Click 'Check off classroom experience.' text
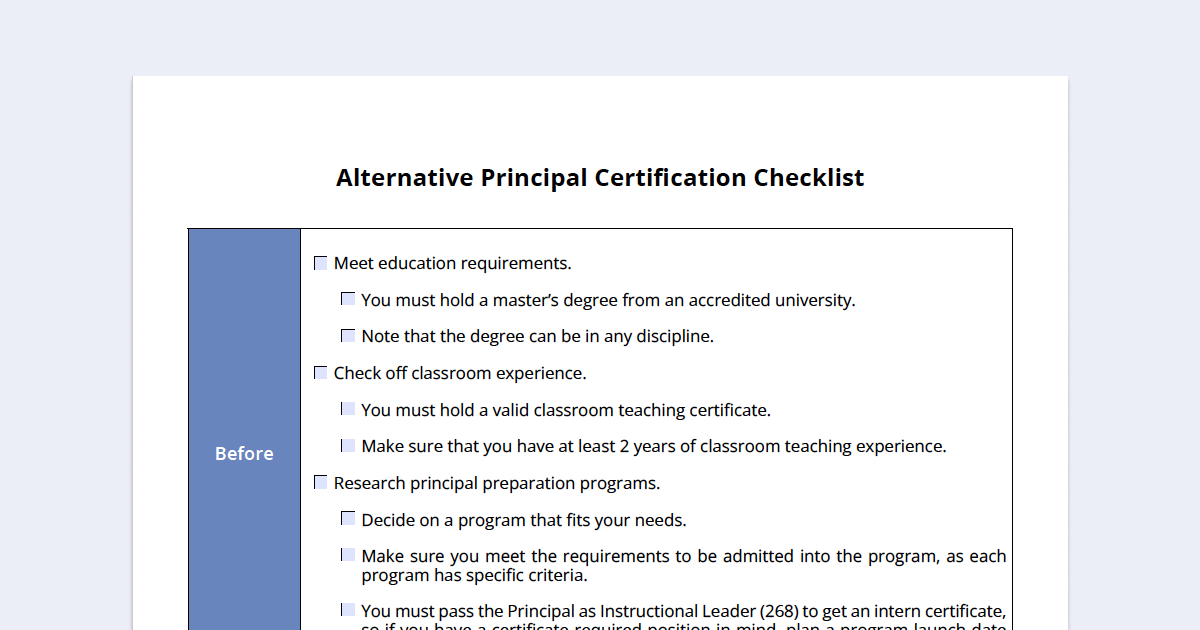1200x630 pixels. 460,373
